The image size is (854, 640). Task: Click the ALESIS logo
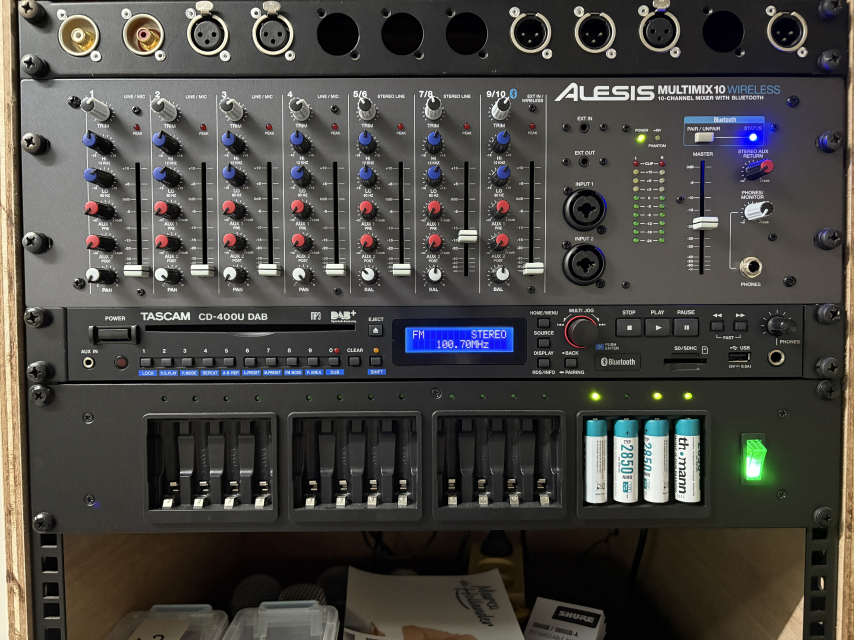pos(604,92)
